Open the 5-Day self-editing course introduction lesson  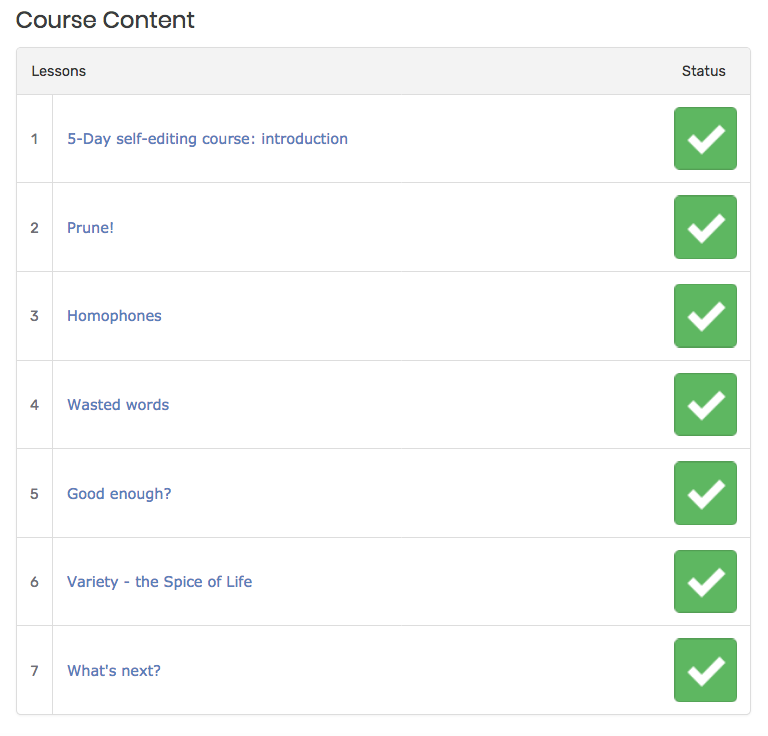tap(207, 139)
